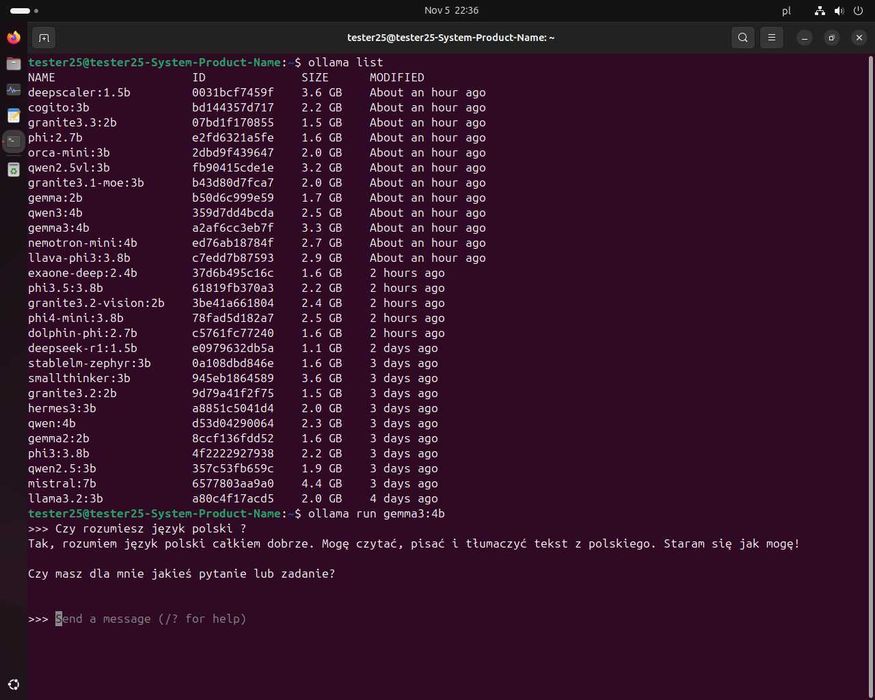Click the 'MODIFIED' column header
The image size is (875, 700).
(x=397, y=78)
